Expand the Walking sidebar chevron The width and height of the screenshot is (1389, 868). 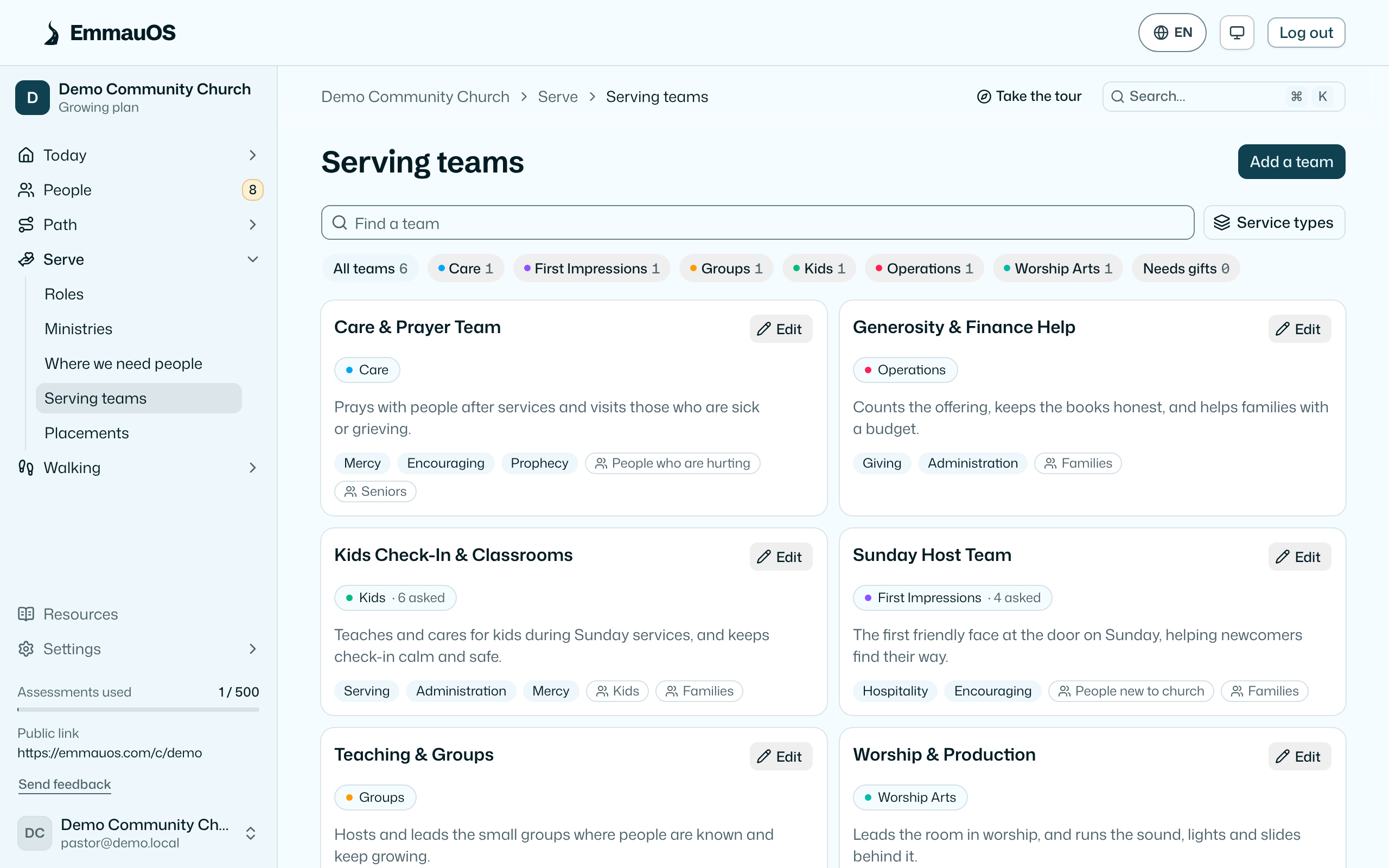[x=252, y=468]
